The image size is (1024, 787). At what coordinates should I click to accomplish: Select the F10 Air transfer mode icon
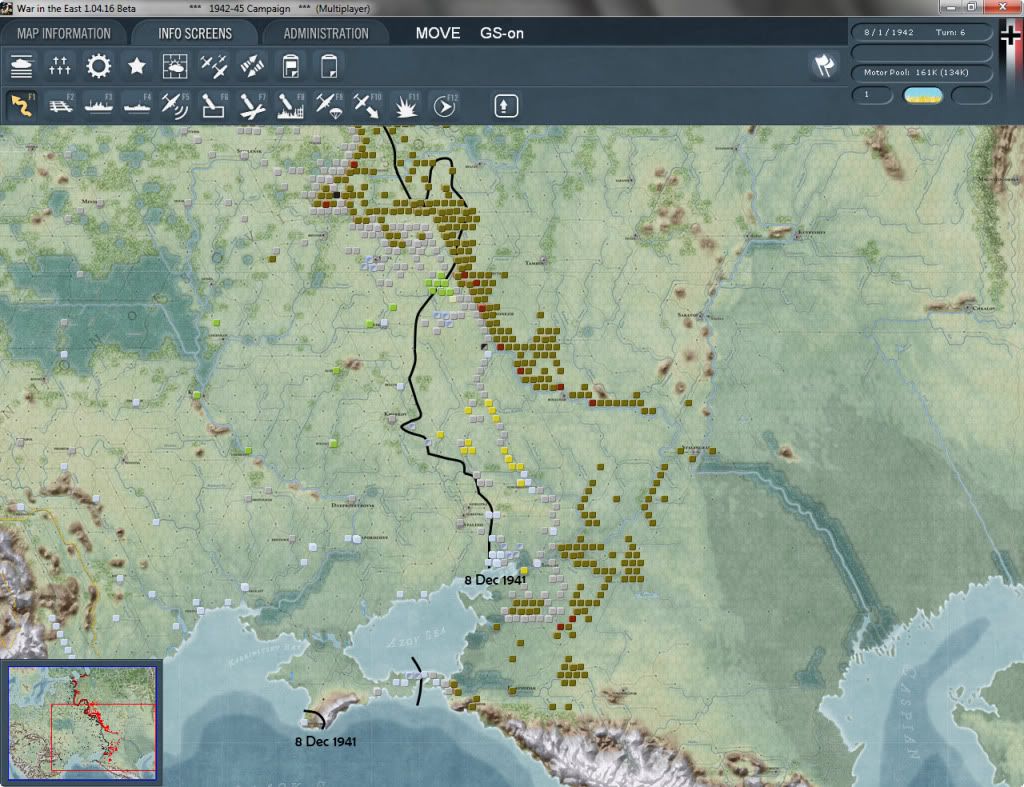coord(367,106)
